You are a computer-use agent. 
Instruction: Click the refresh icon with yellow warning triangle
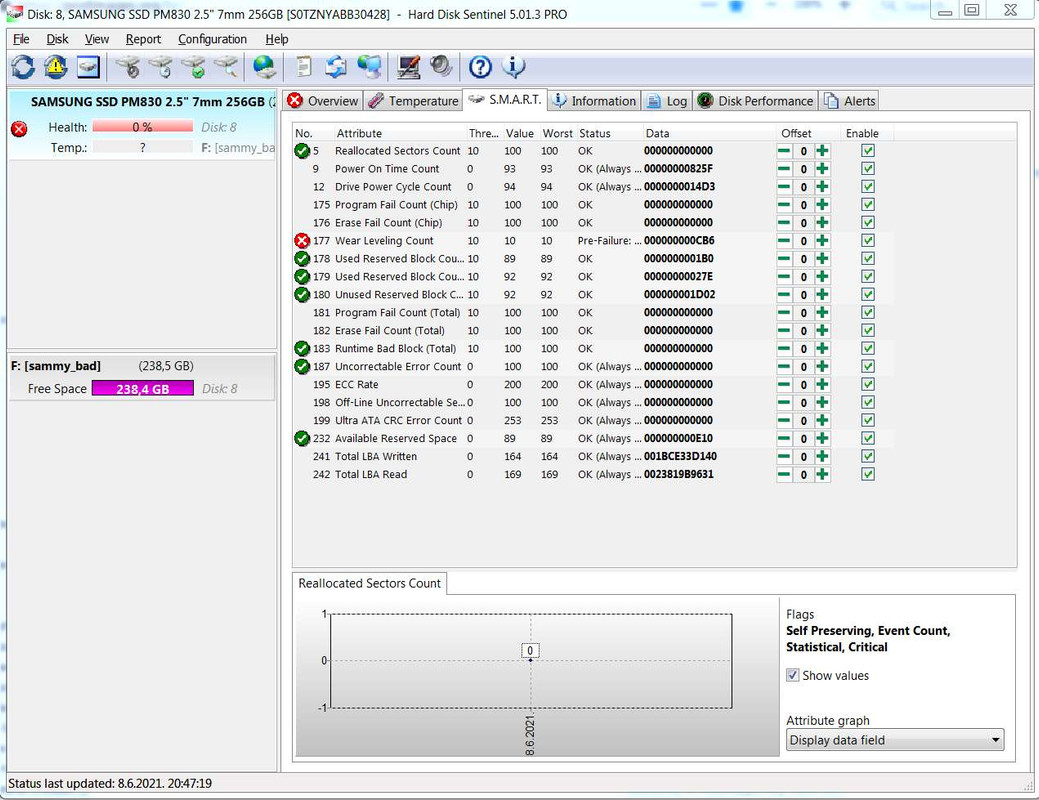tap(56, 66)
